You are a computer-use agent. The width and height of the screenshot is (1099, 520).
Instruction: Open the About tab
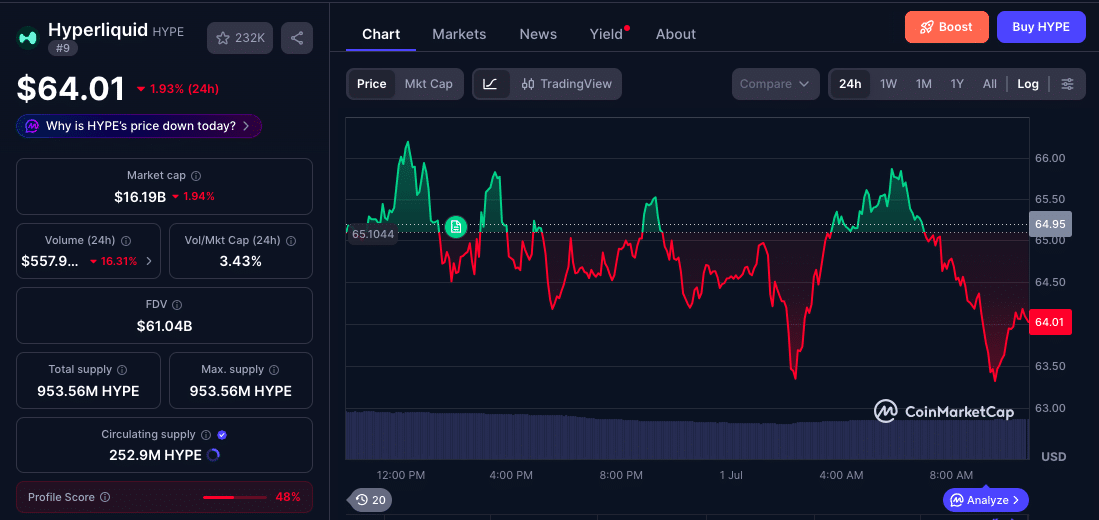coord(676,34)
